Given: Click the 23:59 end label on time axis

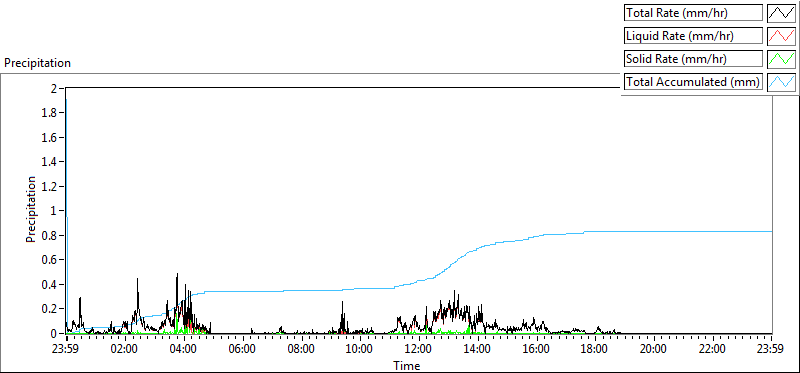Looking at the screenshot, I should click(771, 350).
